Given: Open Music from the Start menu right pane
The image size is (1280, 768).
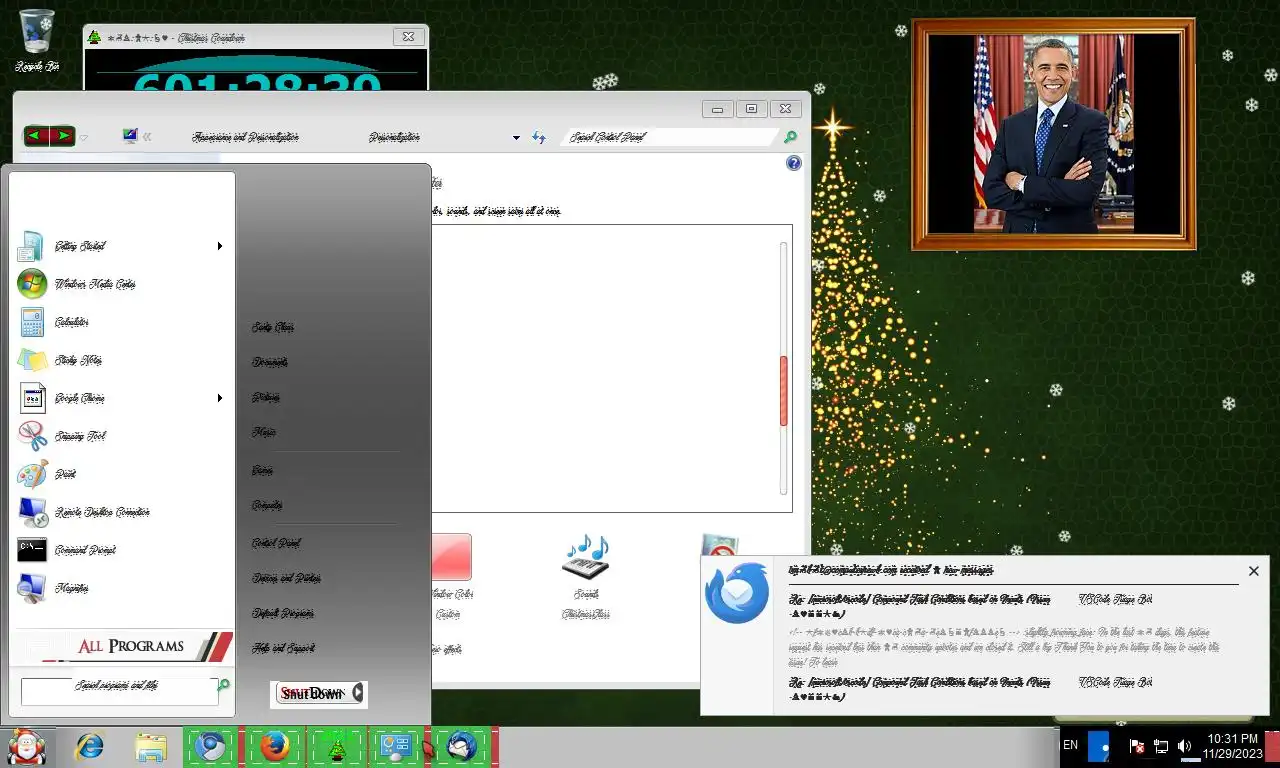Looking at the screenshot, I should point(264,432).
